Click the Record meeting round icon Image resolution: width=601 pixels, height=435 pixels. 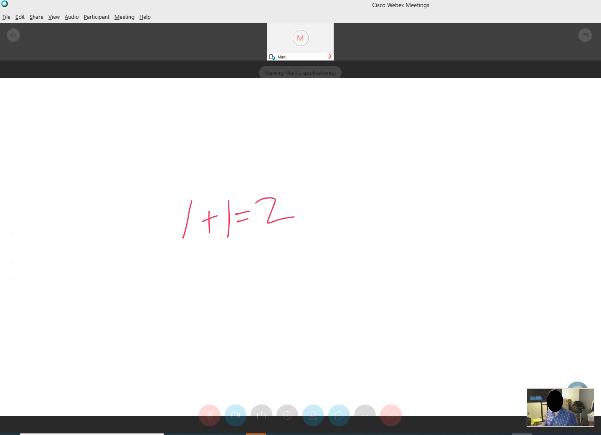coord(288,414)
